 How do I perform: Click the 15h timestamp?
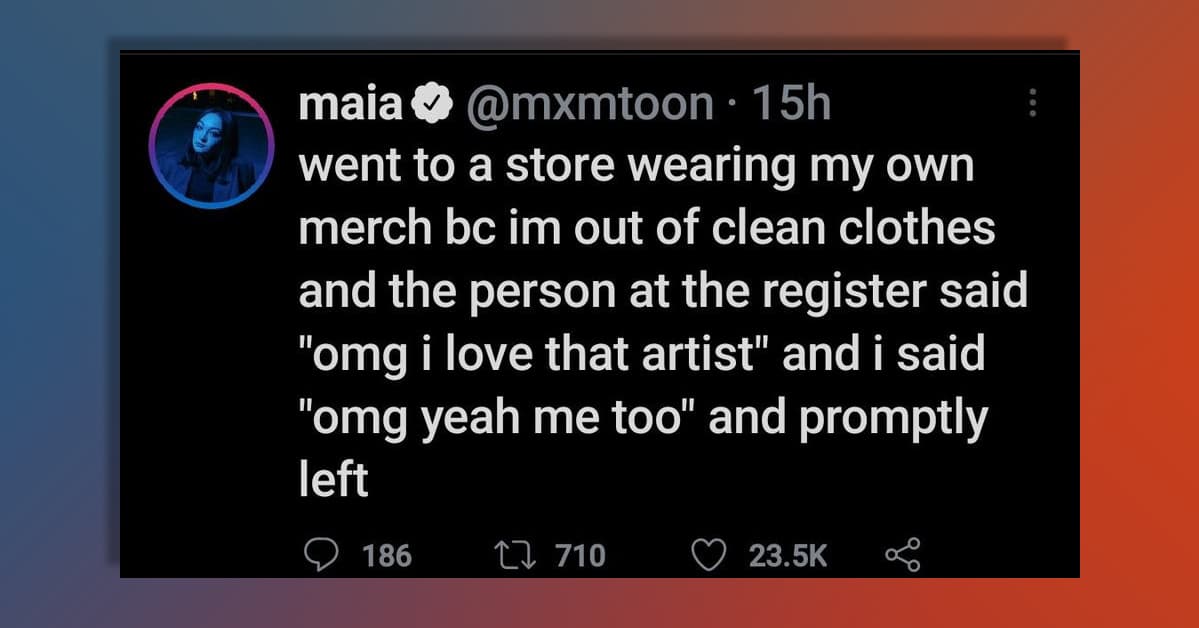(x=790, y=102)
